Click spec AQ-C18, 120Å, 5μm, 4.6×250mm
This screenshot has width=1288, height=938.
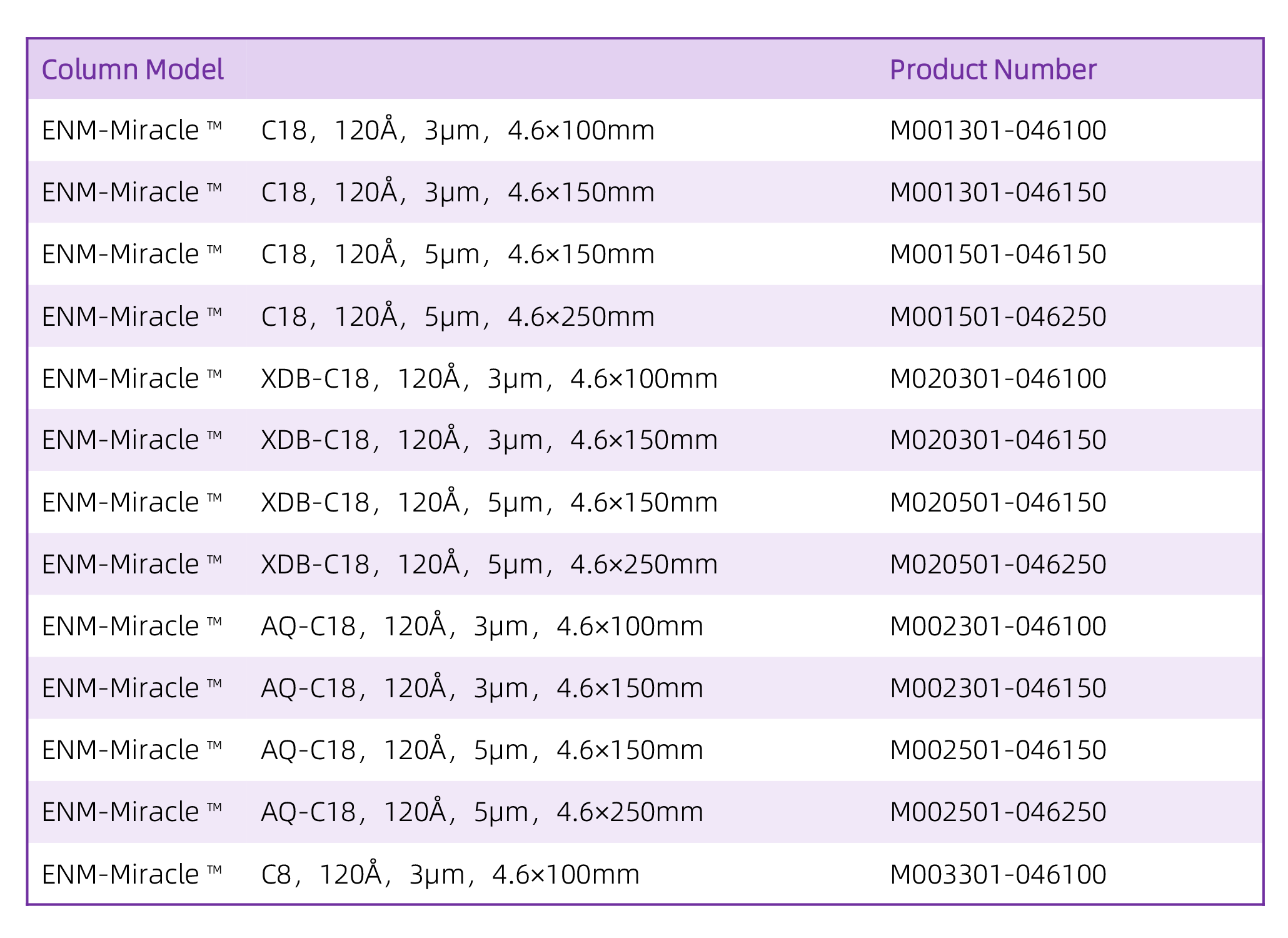(482, 810)
